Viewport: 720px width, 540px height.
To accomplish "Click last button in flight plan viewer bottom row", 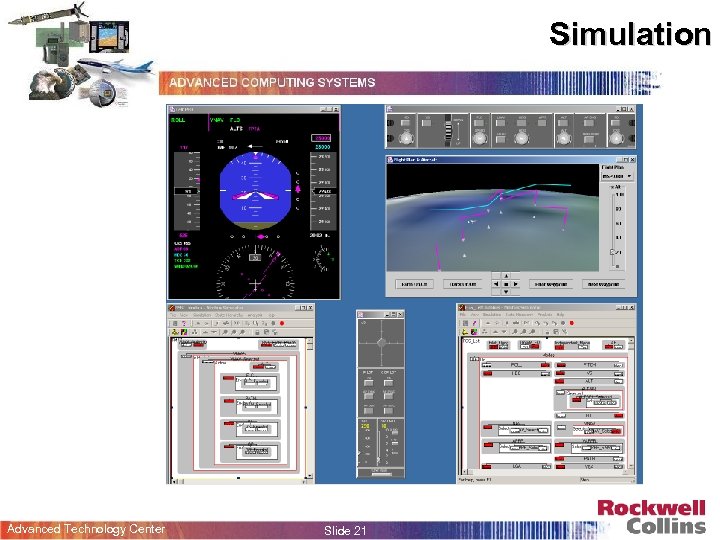I will (x=603, y=284).
